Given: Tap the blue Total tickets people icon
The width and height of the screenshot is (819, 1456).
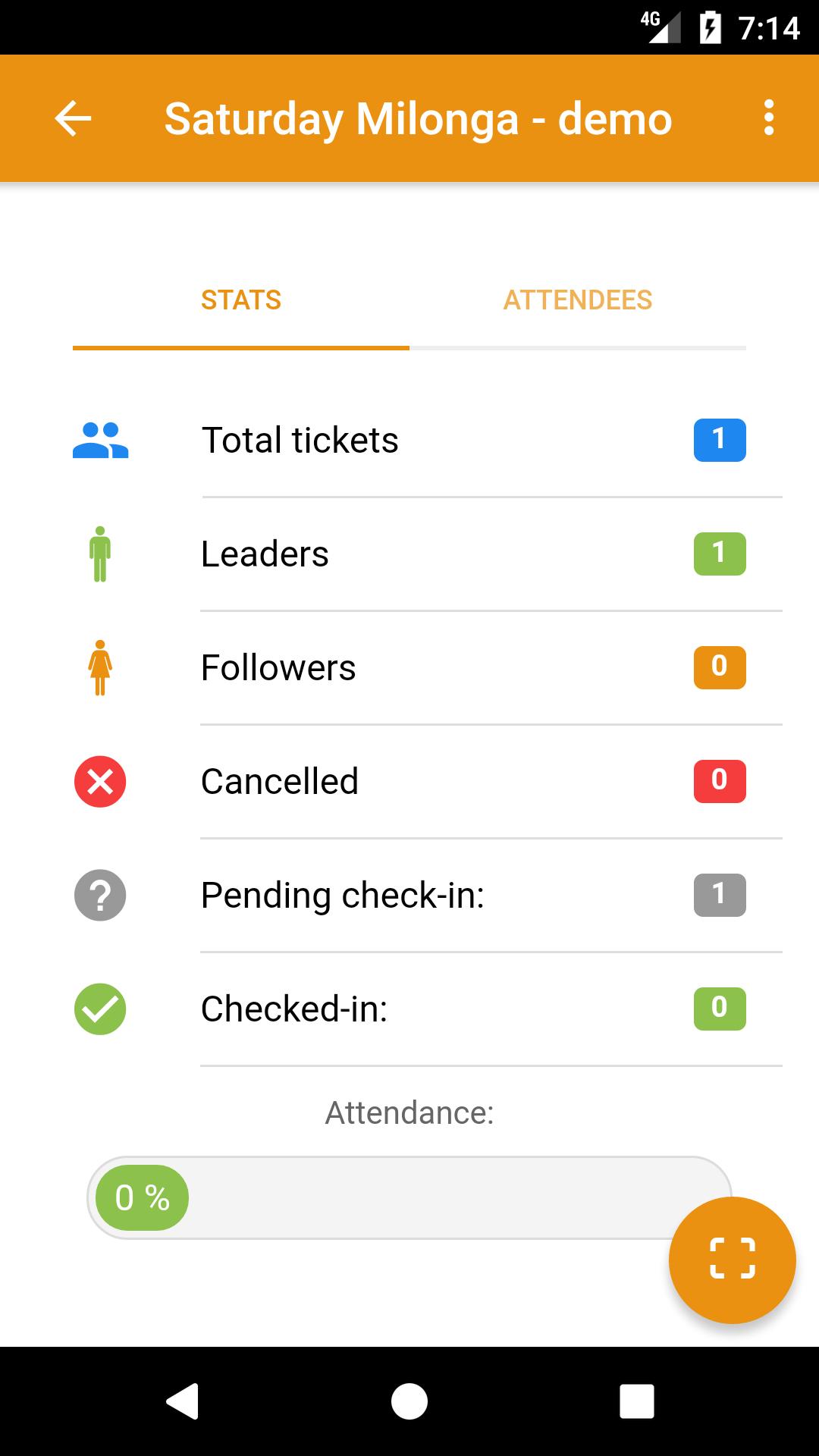Looking at the screenshot, I should [100, 441].
